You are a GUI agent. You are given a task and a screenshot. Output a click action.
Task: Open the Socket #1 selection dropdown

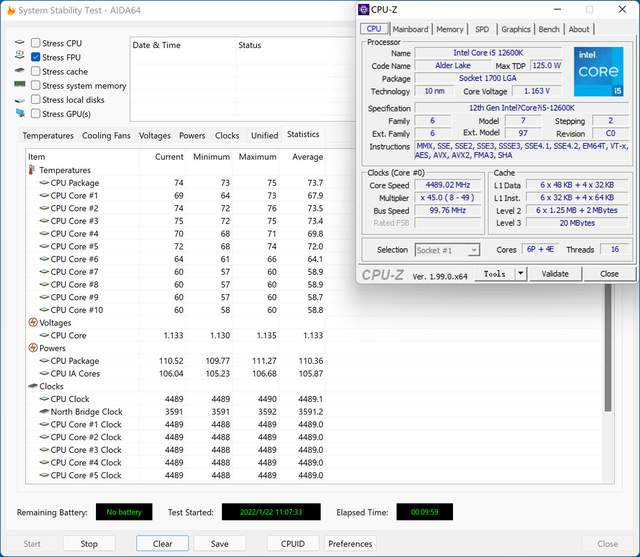click(446, 250)
